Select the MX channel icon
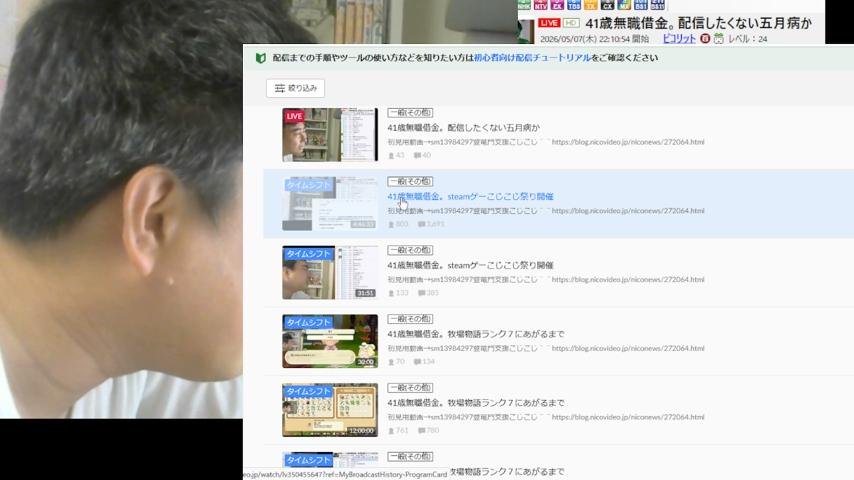 pyautogui.click(x=624, y=5)
